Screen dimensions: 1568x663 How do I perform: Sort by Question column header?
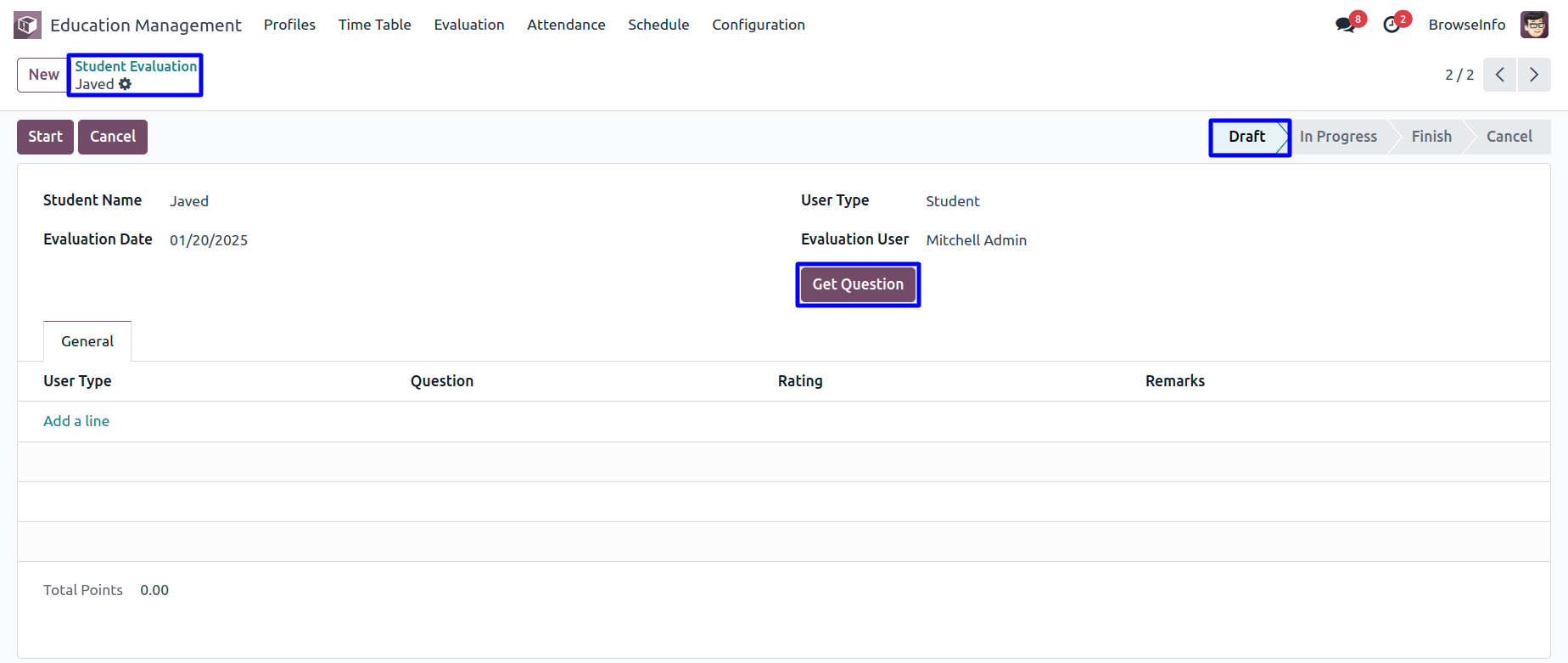point(442,381)
